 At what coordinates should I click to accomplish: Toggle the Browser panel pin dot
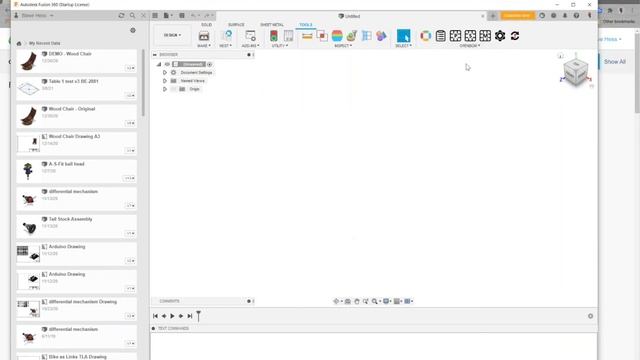click(x=249, y=55)
